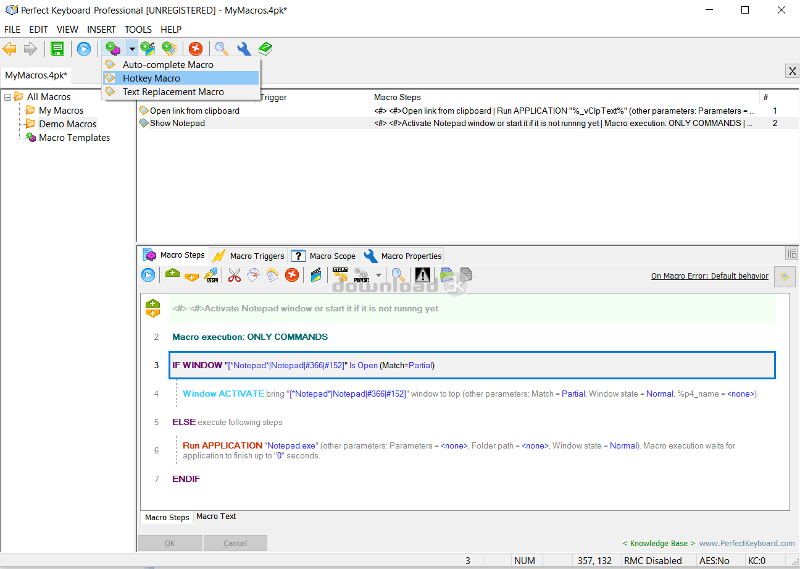Open 'On Macro Error: Default behavior' link

(709, 276)
